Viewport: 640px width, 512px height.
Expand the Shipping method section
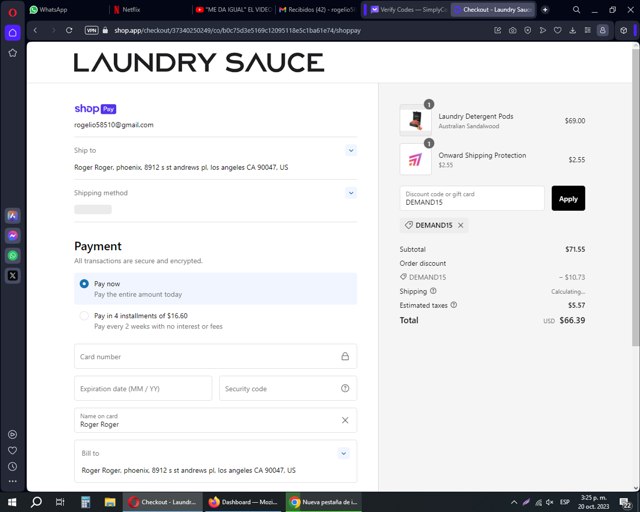(351, 193)
